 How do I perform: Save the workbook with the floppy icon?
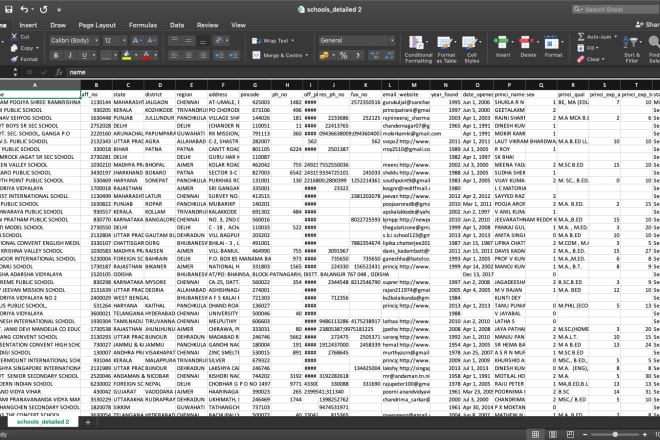click(8, 9)
